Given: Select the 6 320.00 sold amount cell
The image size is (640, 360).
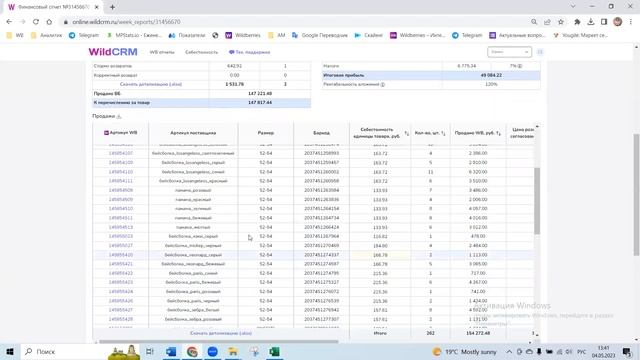Looking at the screenshot, I should tap(478, 172).
